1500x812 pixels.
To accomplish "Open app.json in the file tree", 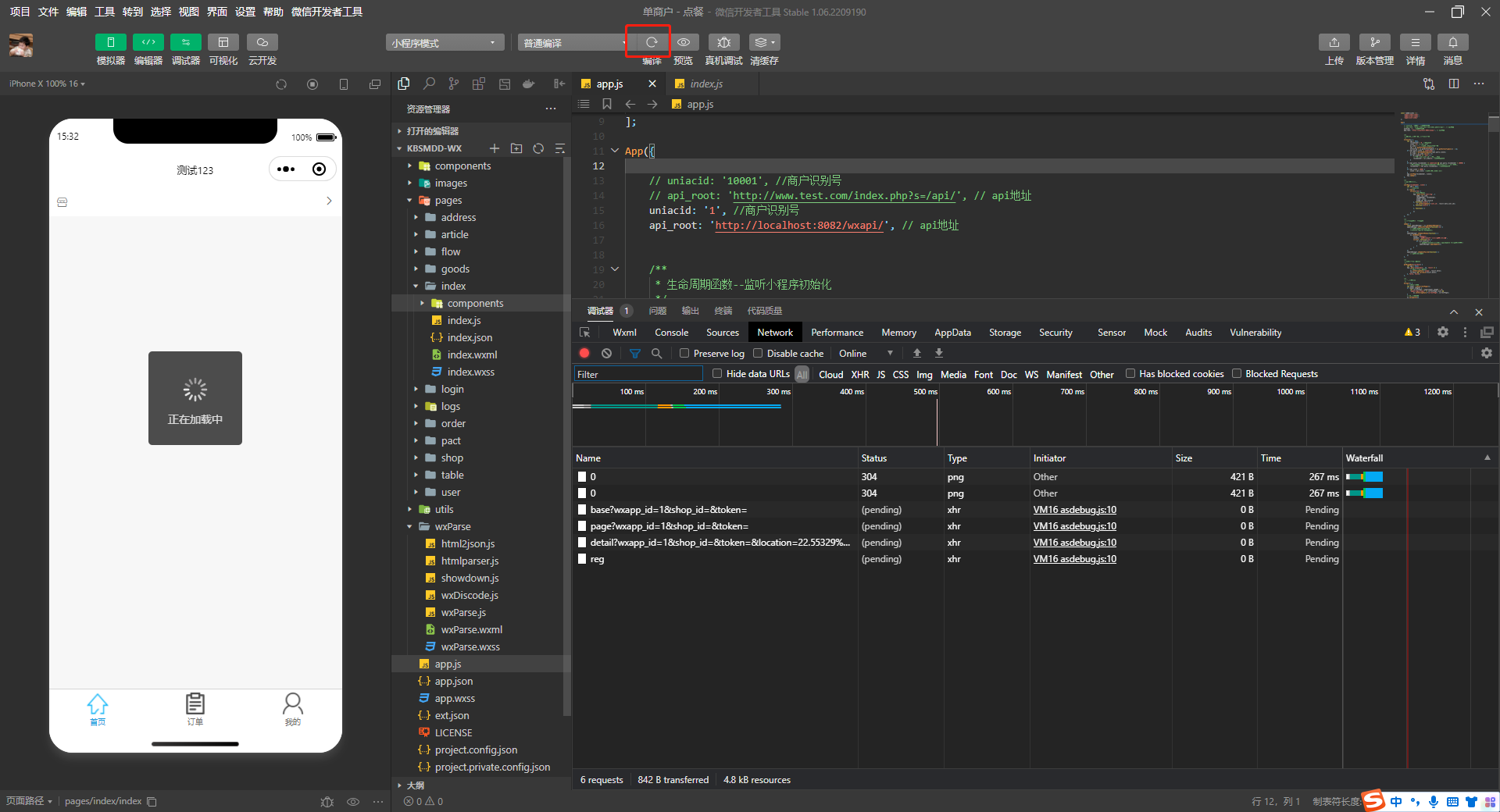I will pos(453,681).
